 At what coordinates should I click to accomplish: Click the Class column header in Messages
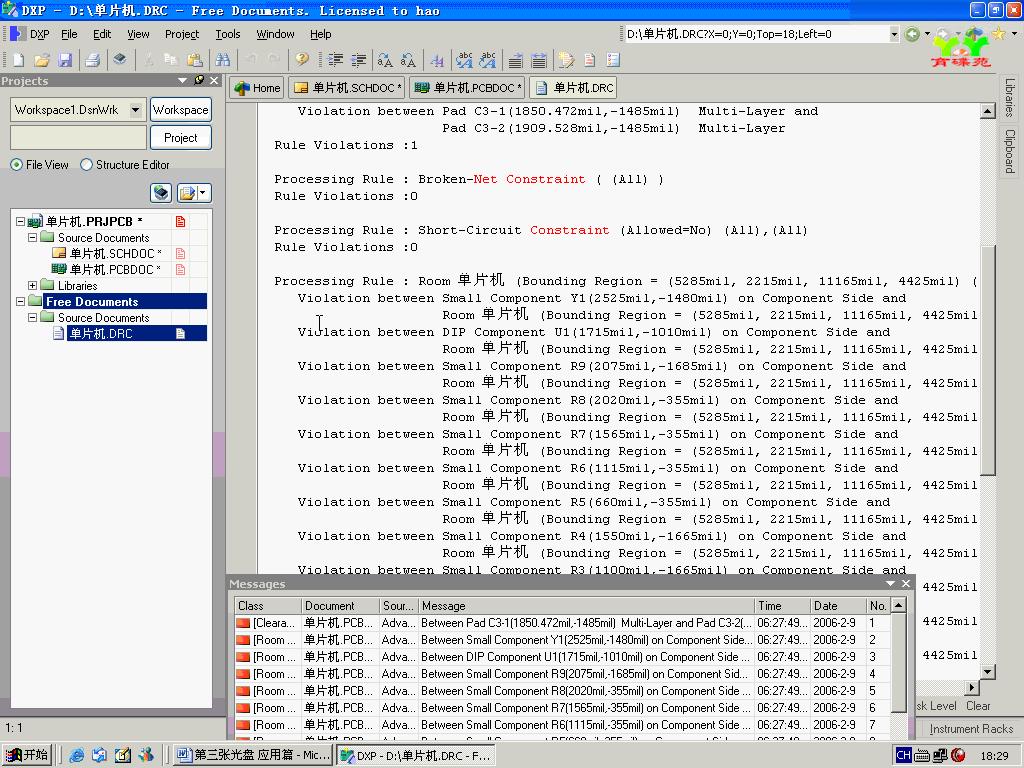268,606
